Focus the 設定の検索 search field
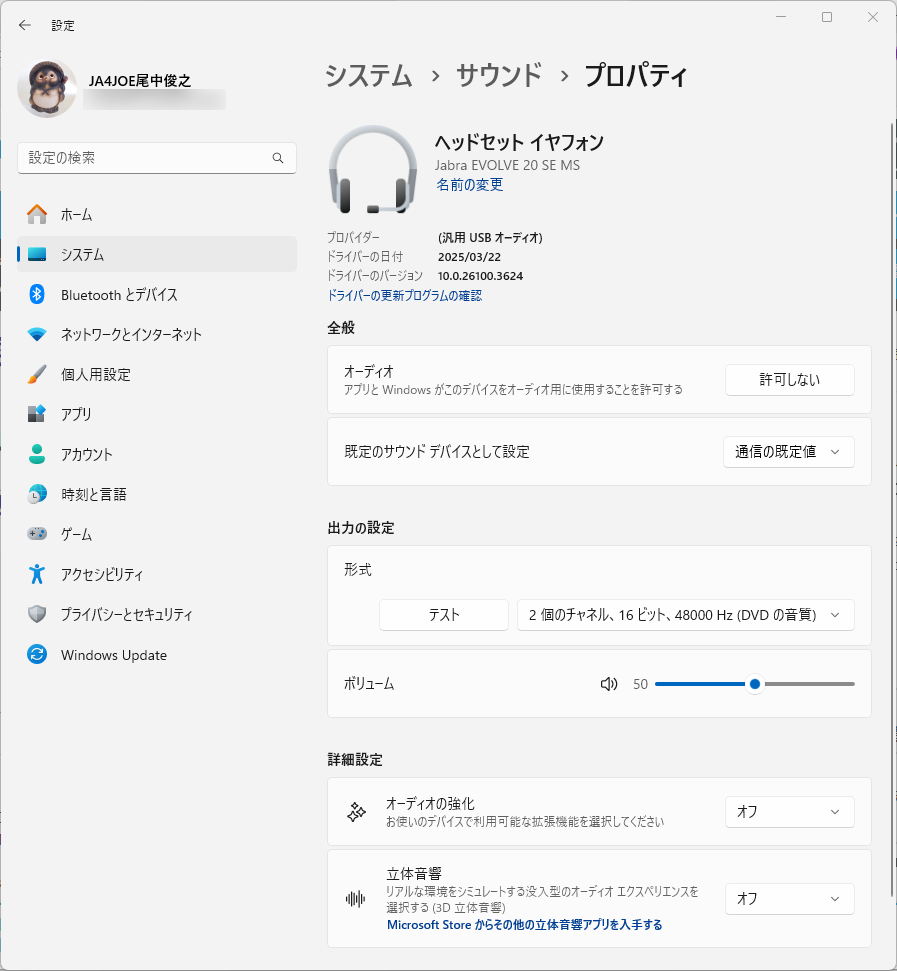Image resolution: width=897 pixels, height=971 pixels. tap(157, 158)
